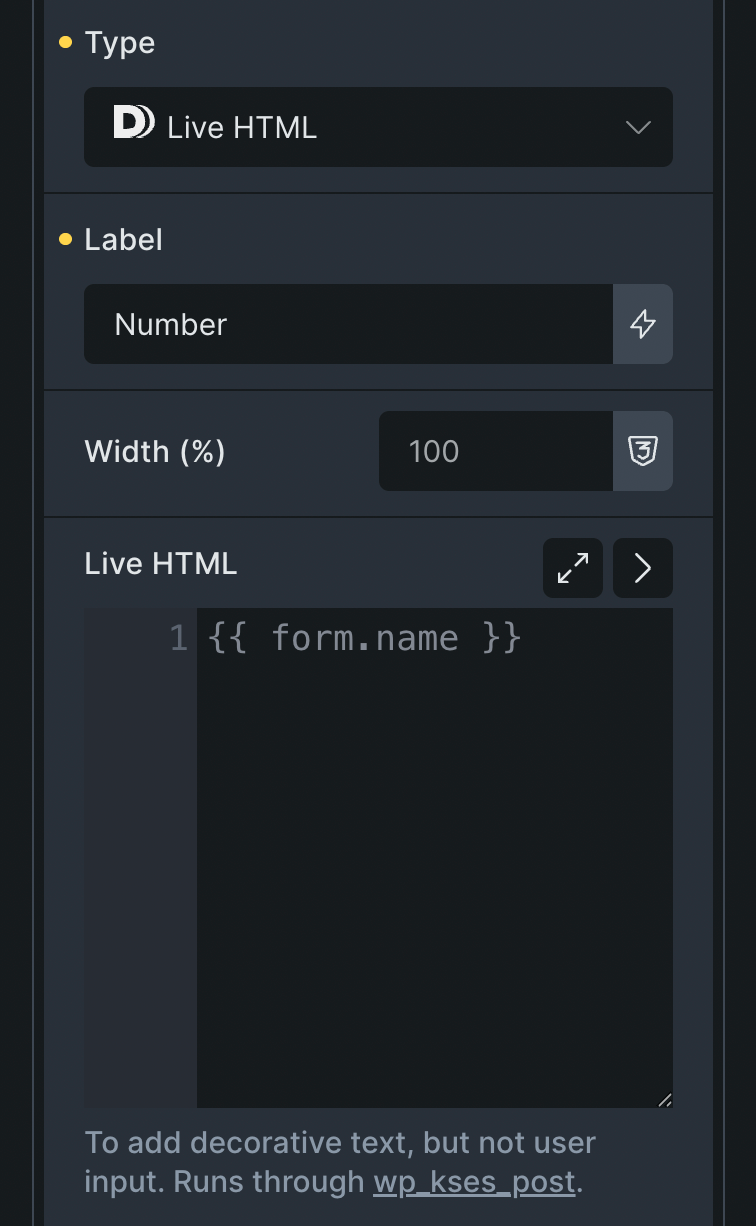Click the lightning bolt icon on the Label field
Screen dimensions: 756x1226
[642, 324]
